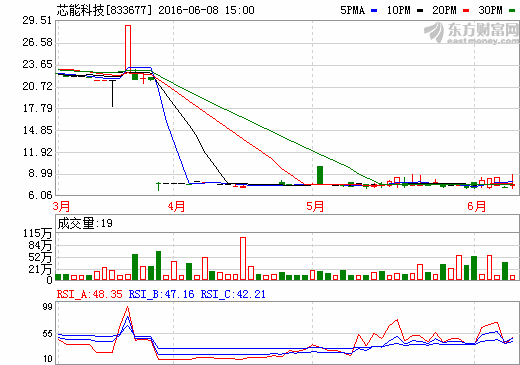Click the 5PMA legend label
The height and width of the screenshot is (365, 520).
pos(352,10)
